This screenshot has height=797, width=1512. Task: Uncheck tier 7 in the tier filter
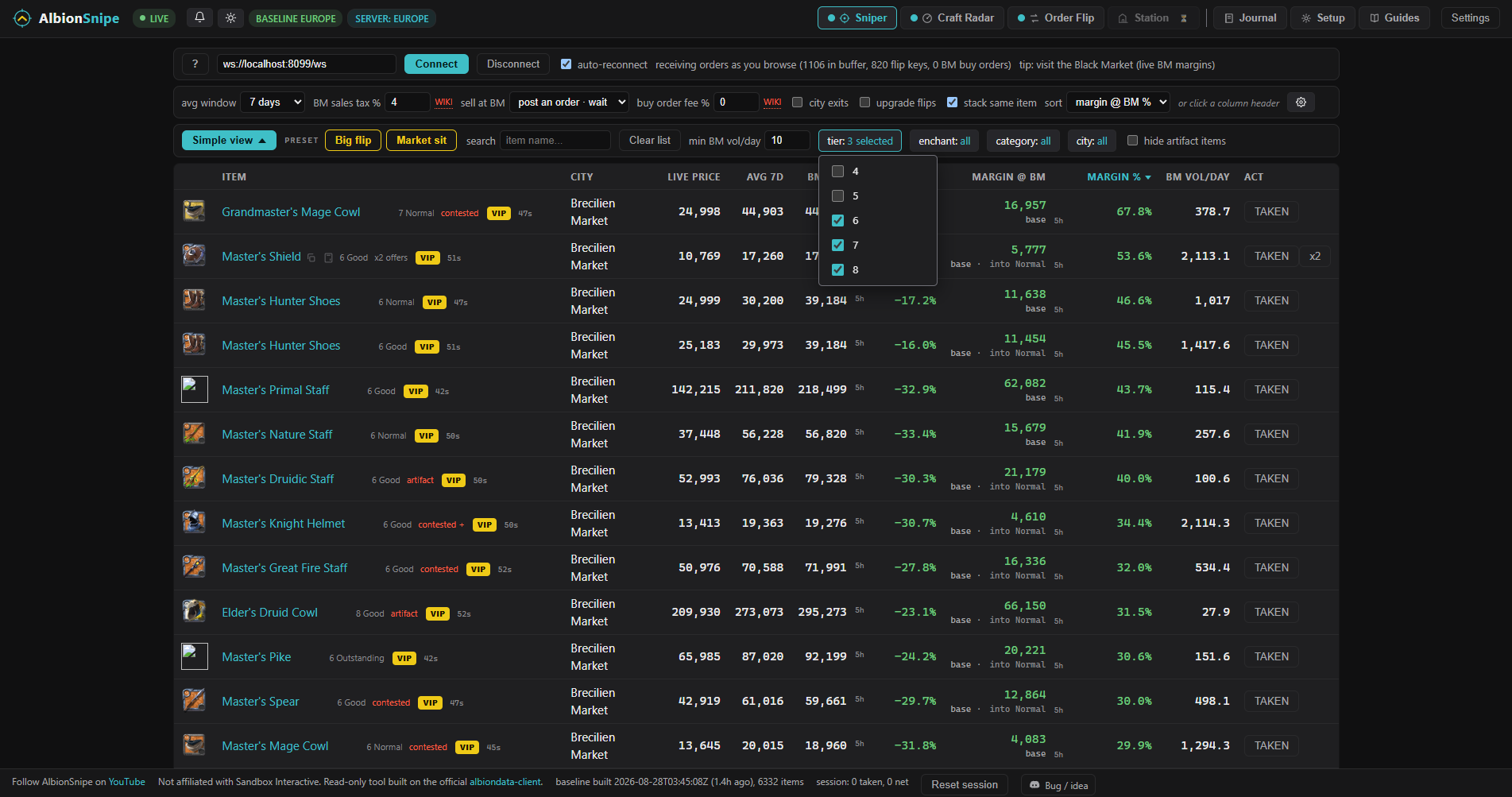tap(837, 246)
